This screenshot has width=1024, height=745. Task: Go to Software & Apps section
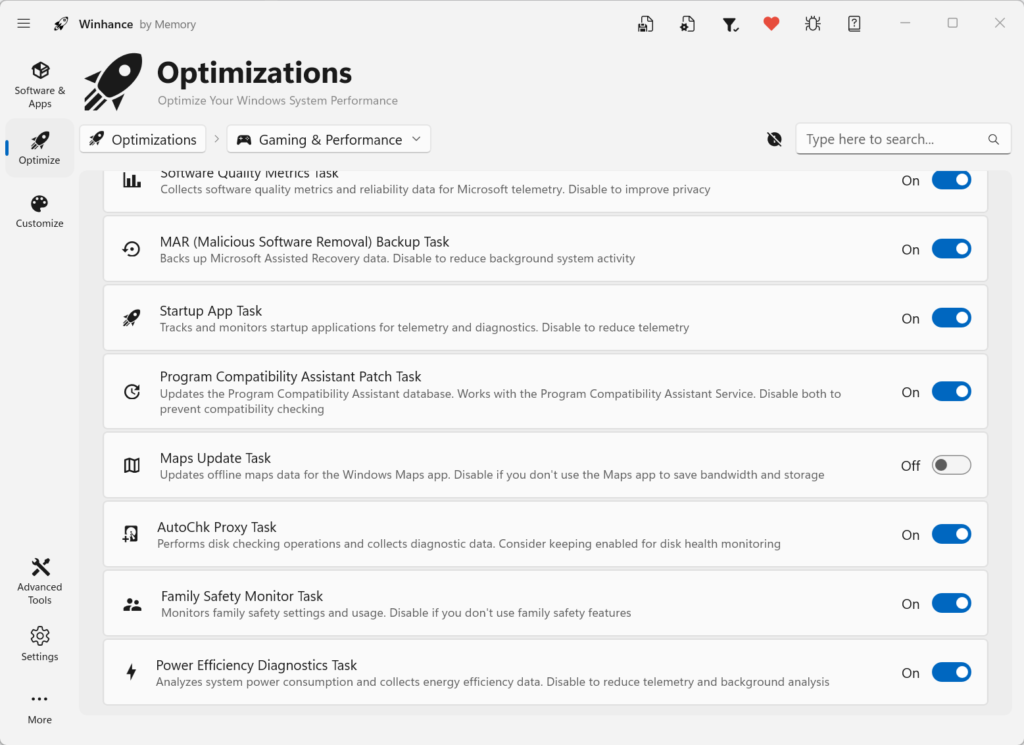40,83
